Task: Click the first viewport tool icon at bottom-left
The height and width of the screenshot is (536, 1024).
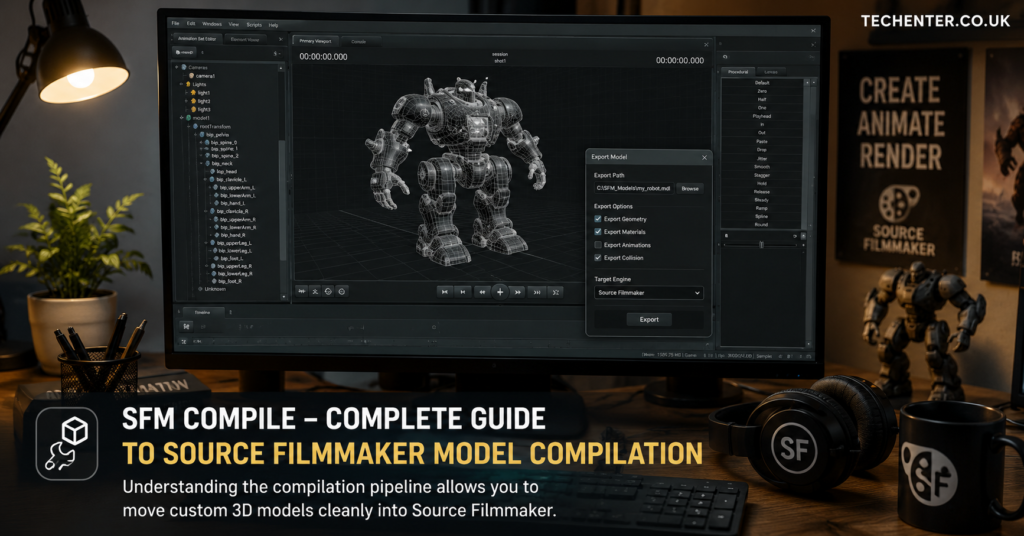Action: coord(302,292)
